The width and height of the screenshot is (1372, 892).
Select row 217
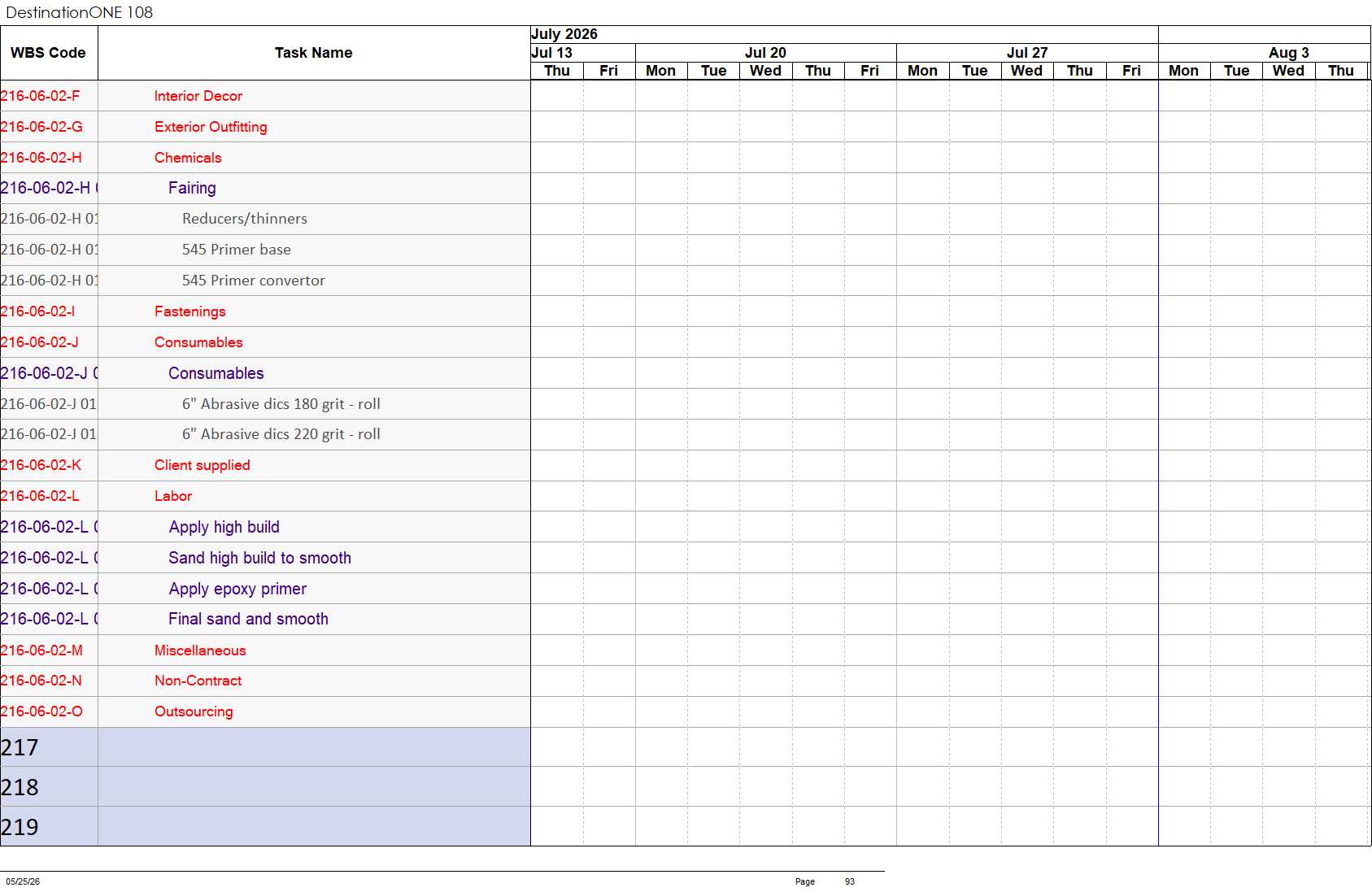pyautogui.click(x=265, y=747)
